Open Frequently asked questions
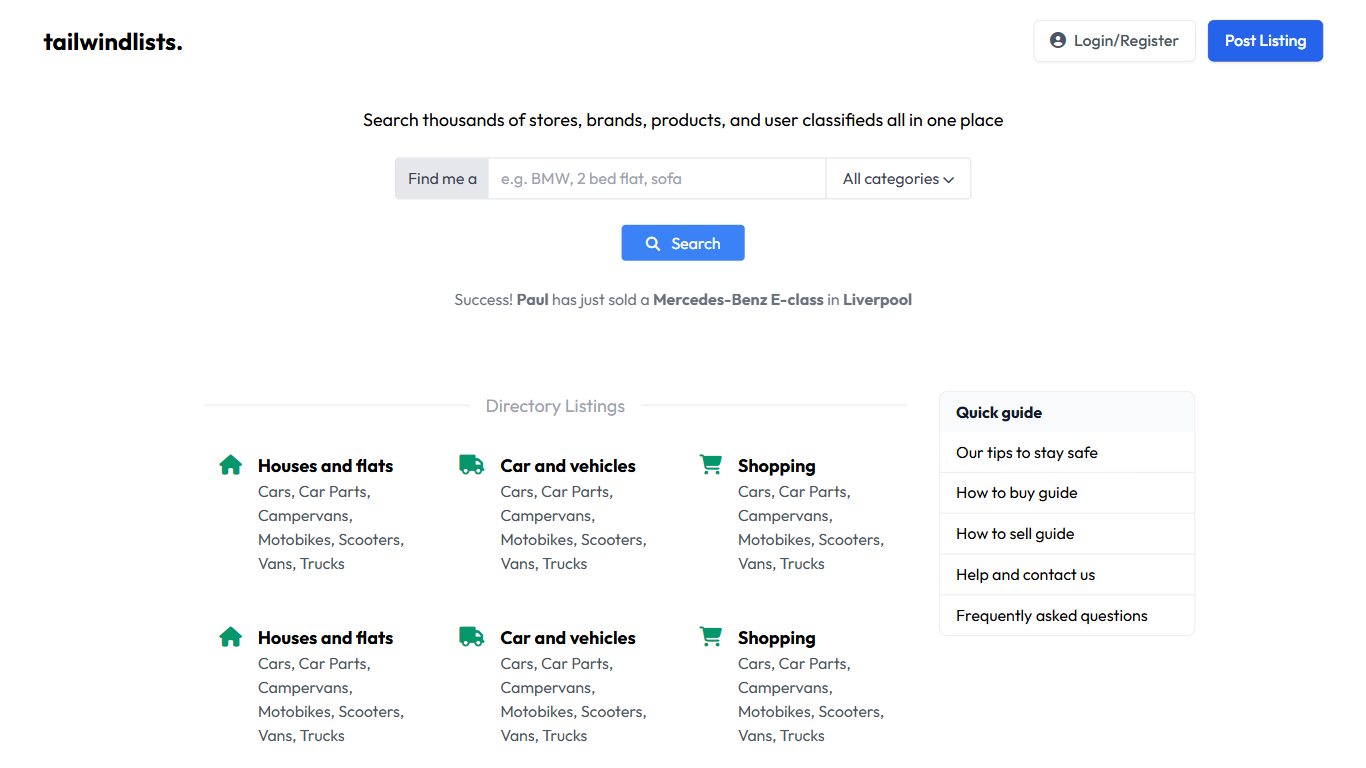 (x=1067, y=616)
